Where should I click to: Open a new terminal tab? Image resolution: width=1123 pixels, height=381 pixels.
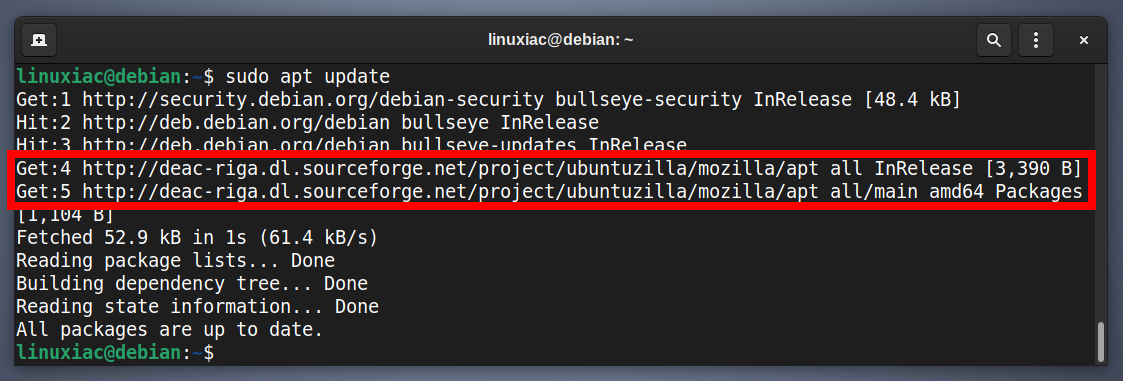39,40
